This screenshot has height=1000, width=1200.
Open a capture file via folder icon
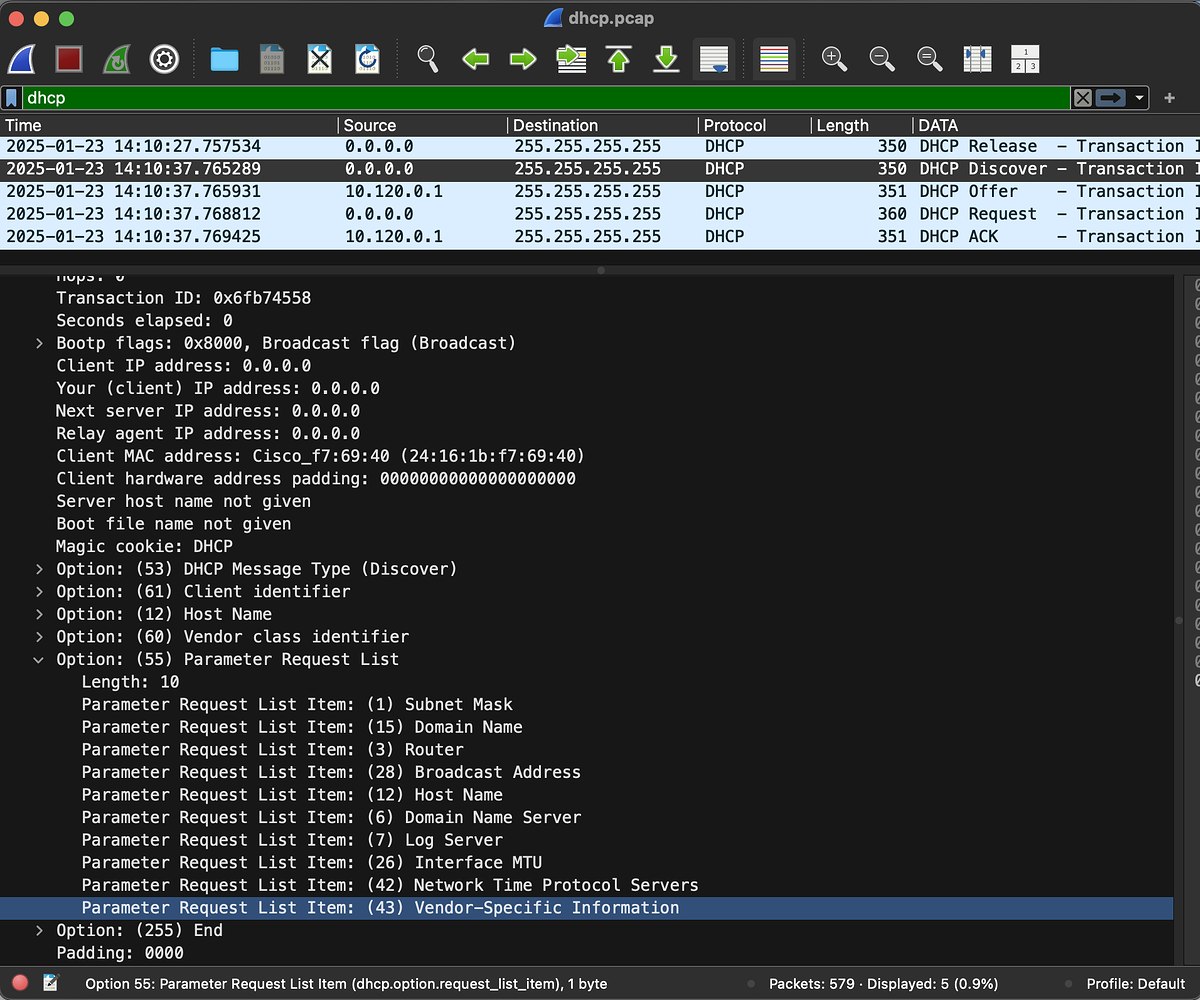coord(224,59)
